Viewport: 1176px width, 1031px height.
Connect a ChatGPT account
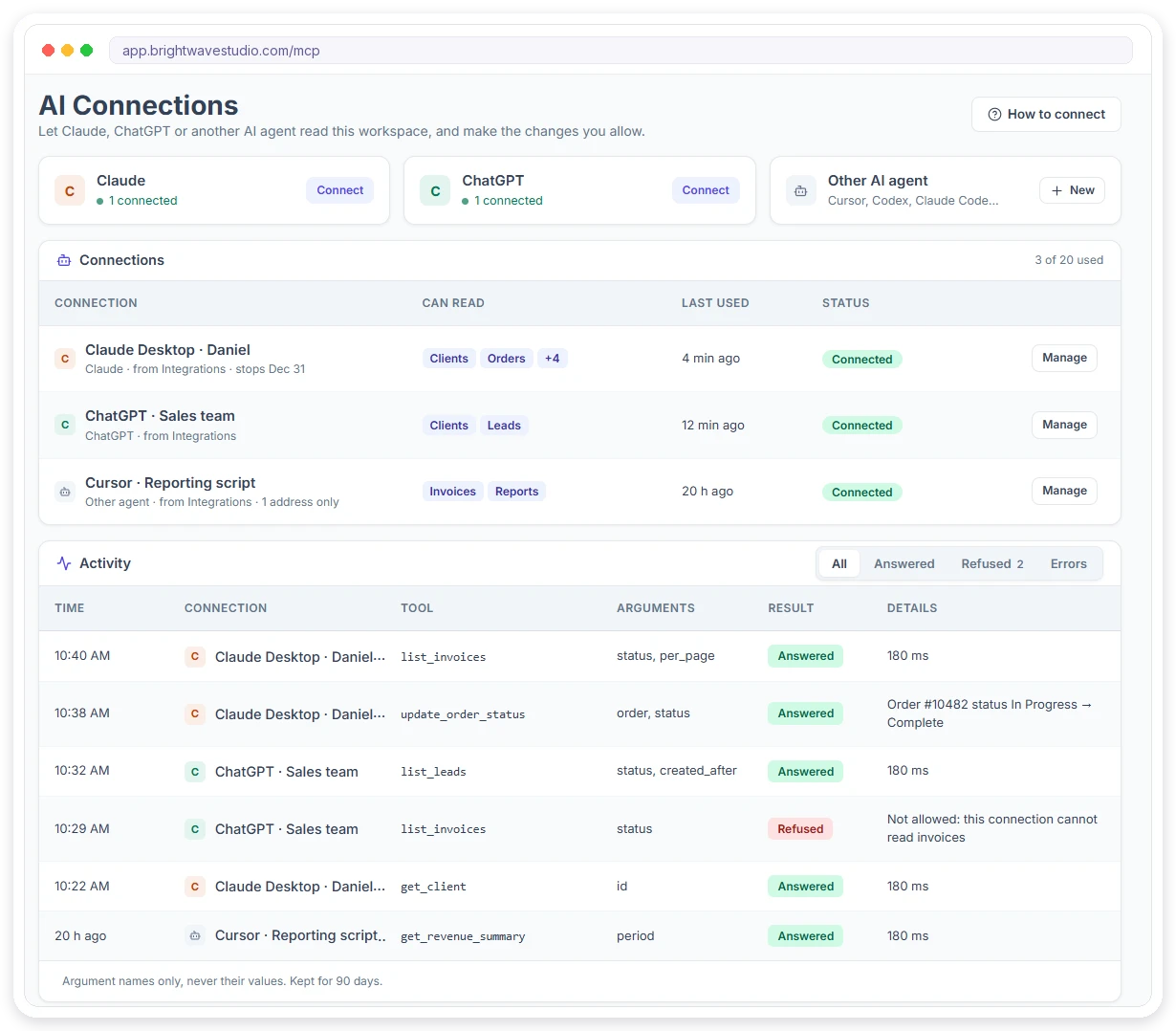pyautogui.click(x=706, y=190)
